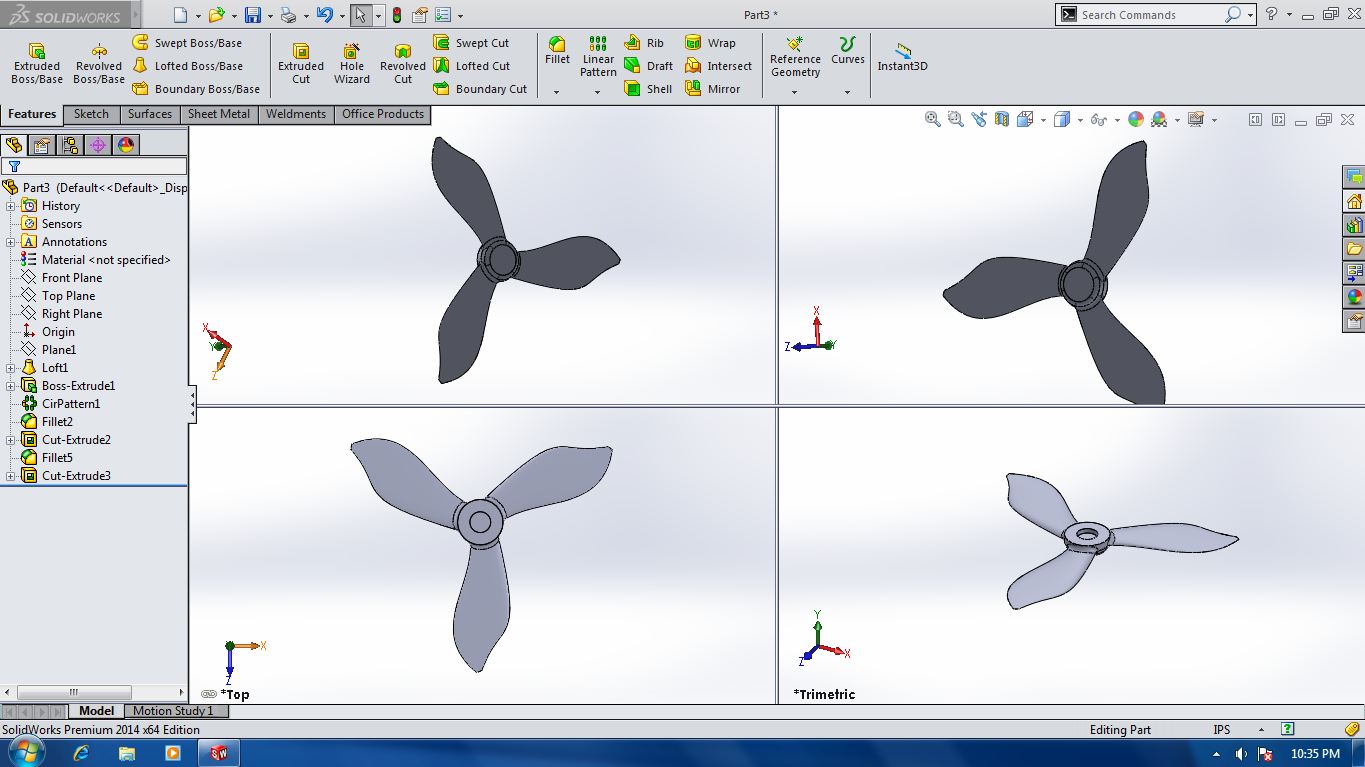This screenshot has width=1365, height=767.
Task: Toggle Instant3D mode
Action: pyautogui.click(x=902, y=57)
